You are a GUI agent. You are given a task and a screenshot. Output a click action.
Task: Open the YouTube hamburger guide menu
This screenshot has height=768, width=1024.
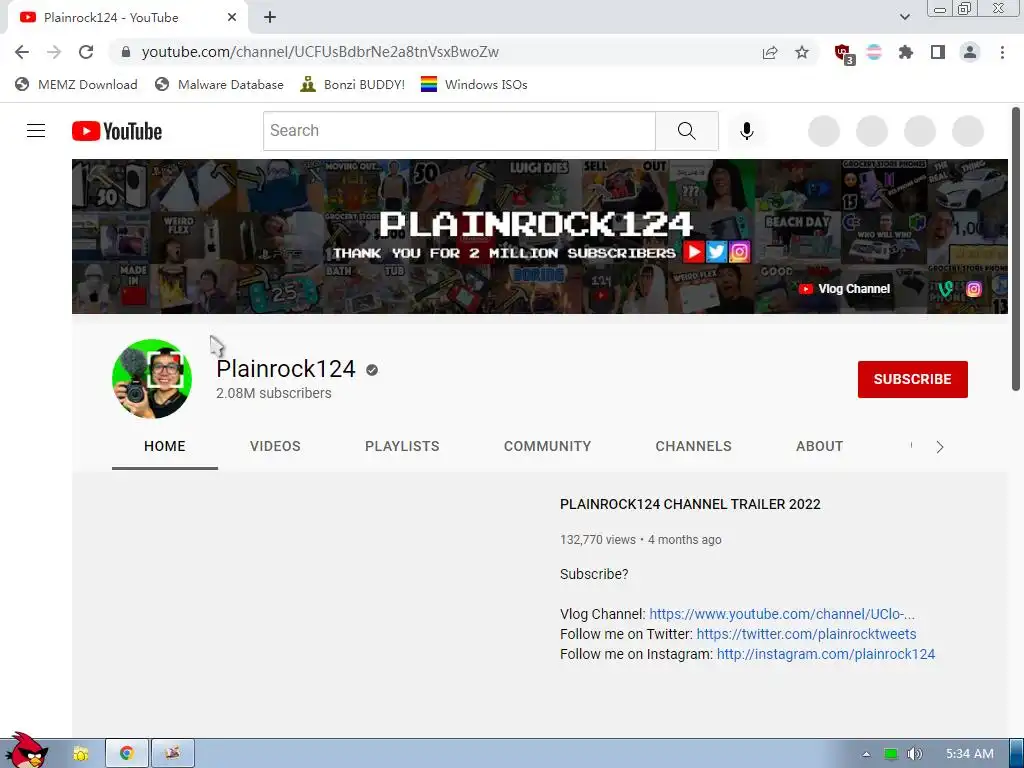36,131
